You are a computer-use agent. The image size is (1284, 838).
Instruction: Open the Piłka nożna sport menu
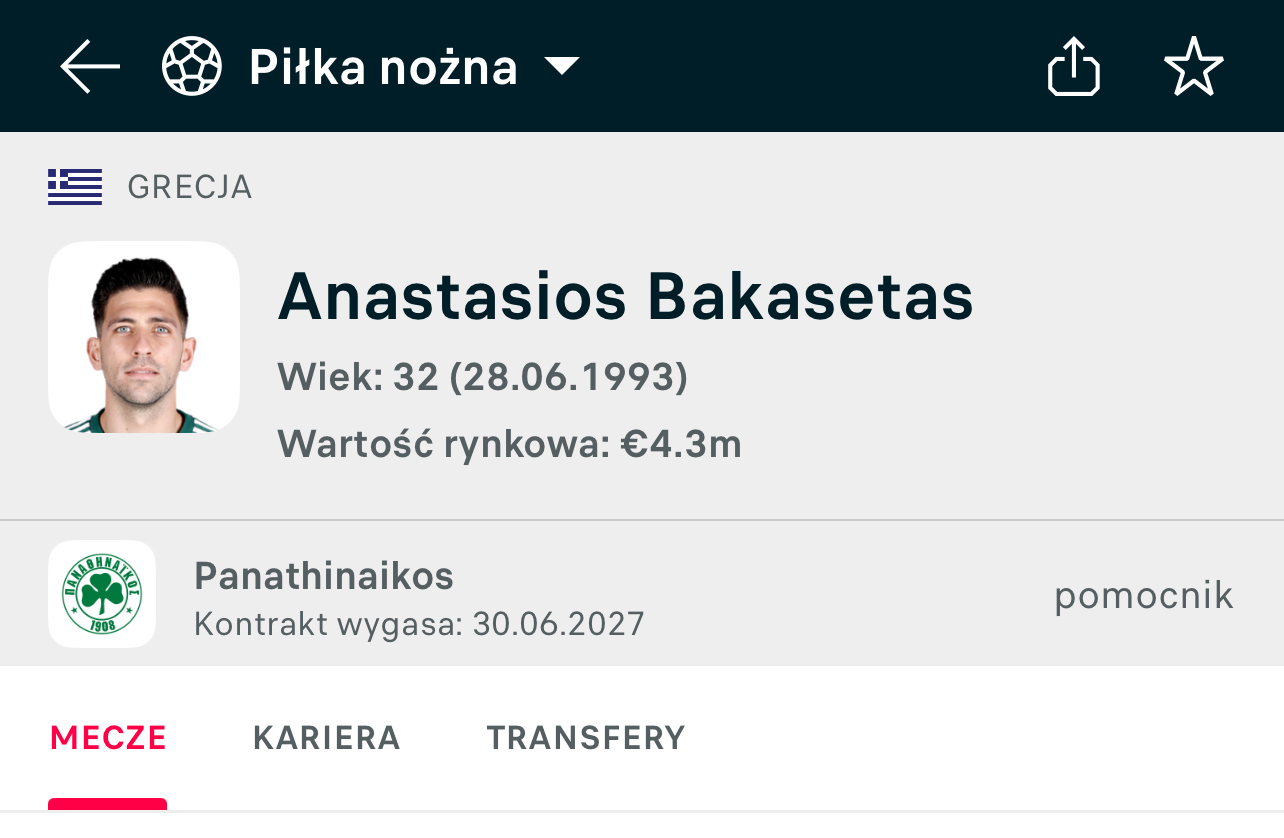[x=383, y=68]
